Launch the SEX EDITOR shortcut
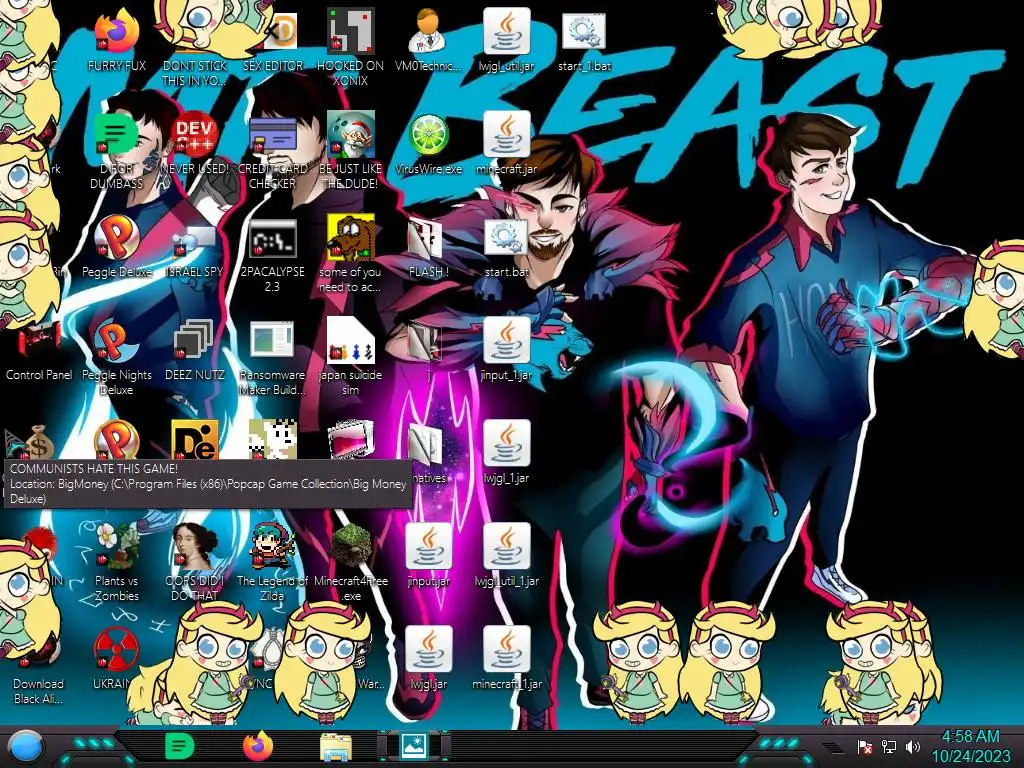1024x768 pixels. (272, 33)
